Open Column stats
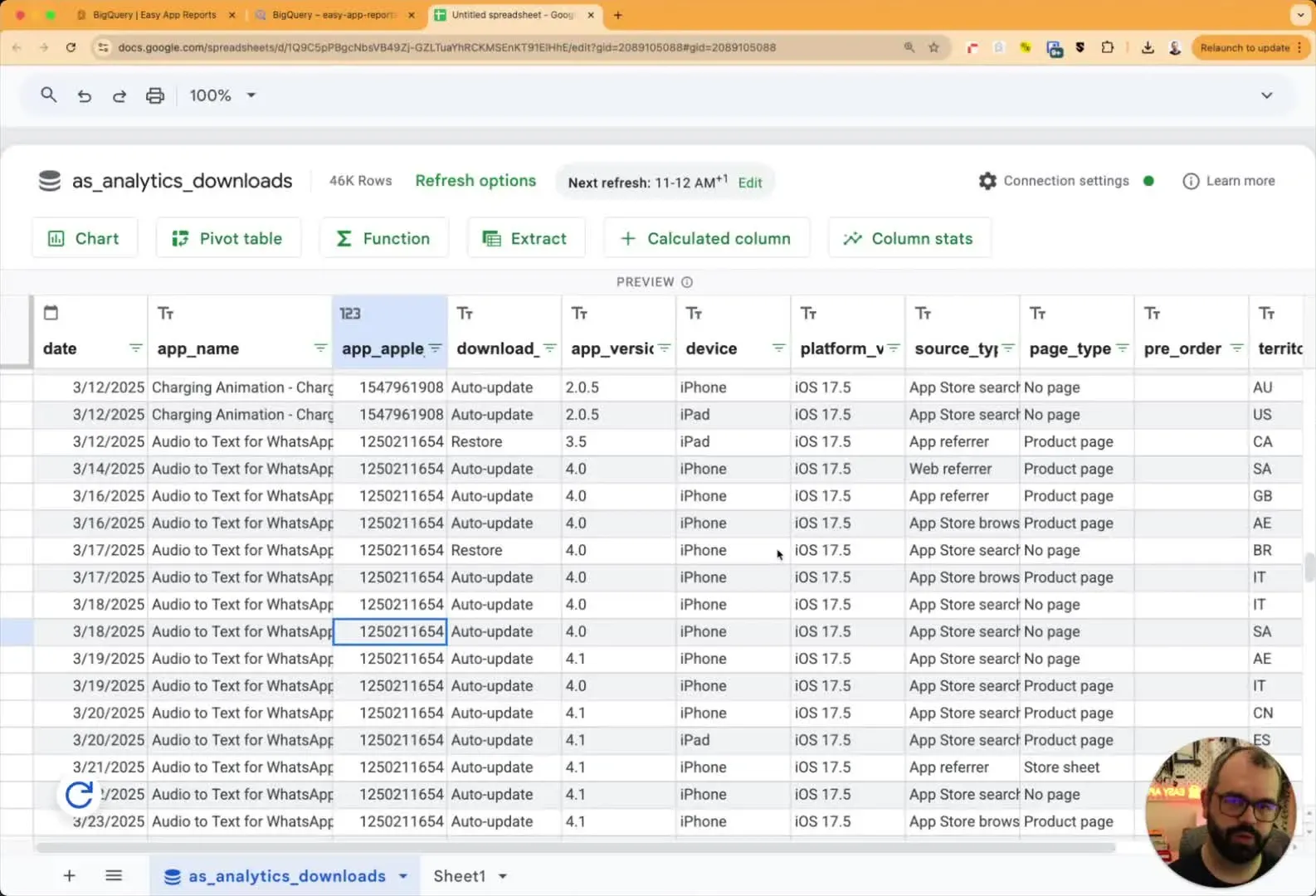 pos(909,238)
